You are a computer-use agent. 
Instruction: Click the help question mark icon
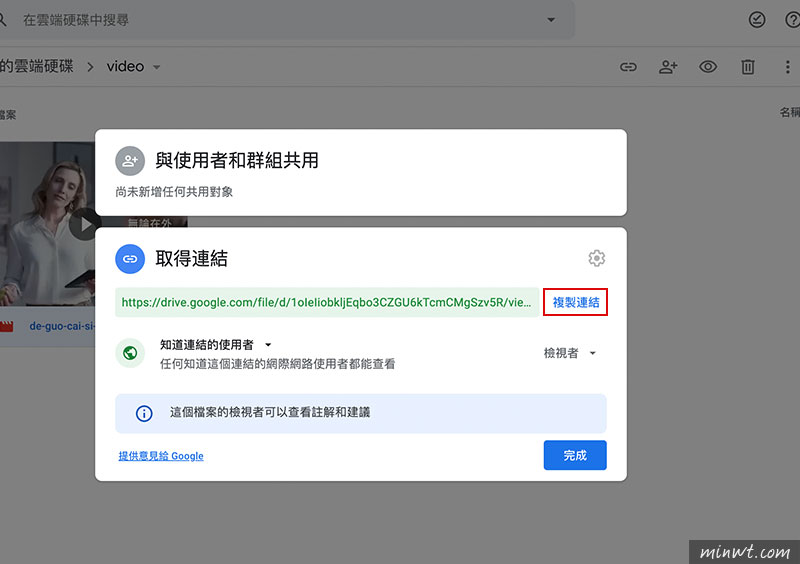point(792,20)
